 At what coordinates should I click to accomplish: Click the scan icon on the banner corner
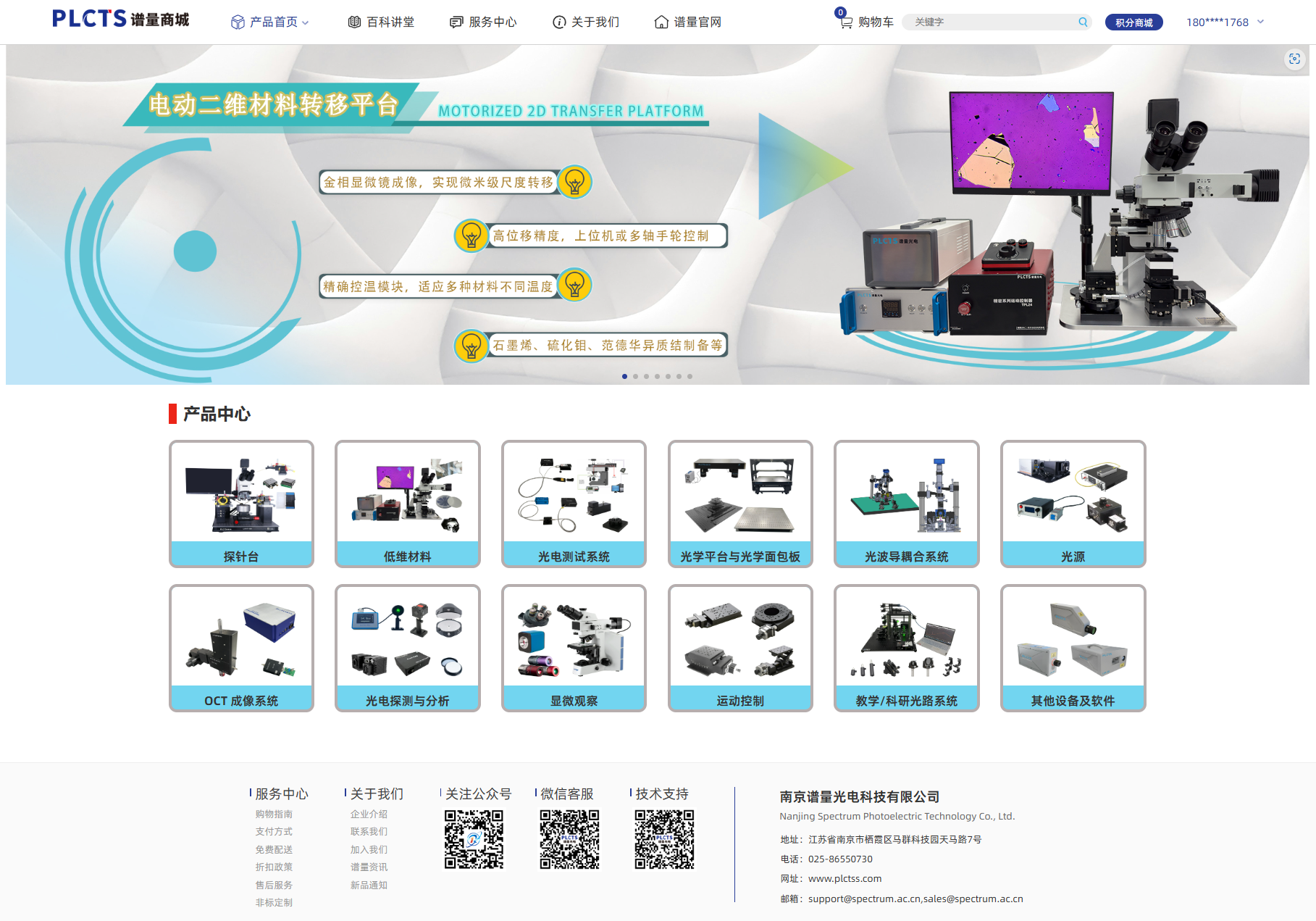pos(1294,59)
